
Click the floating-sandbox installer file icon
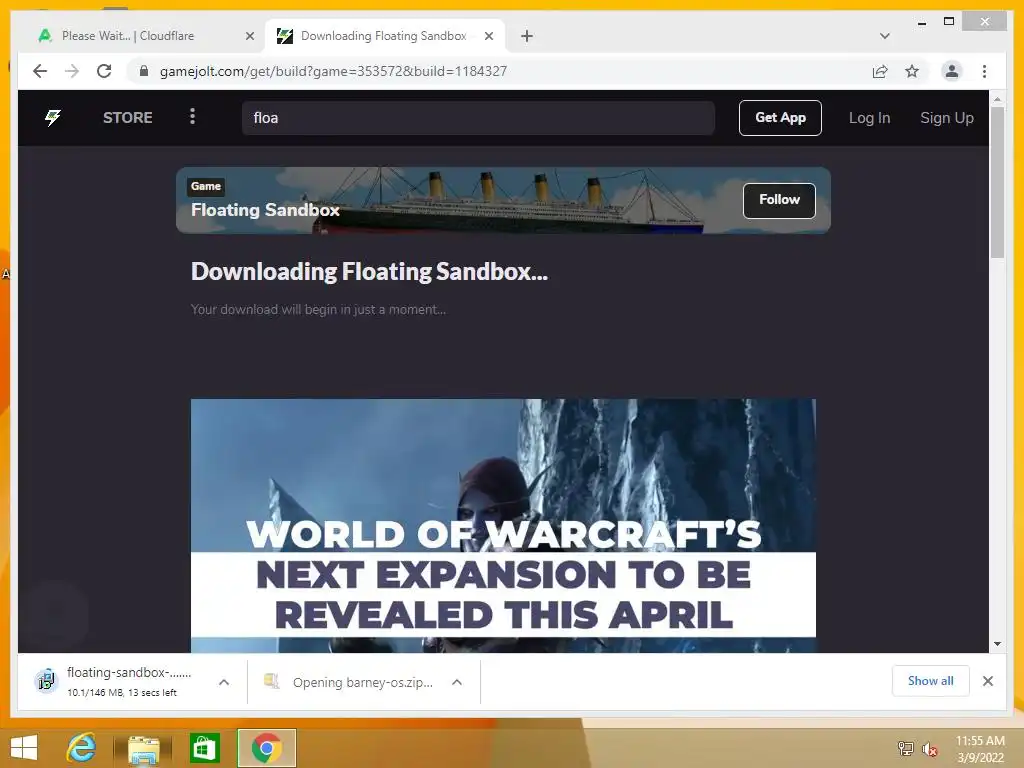pyautogui.click(x=46, y=681)
